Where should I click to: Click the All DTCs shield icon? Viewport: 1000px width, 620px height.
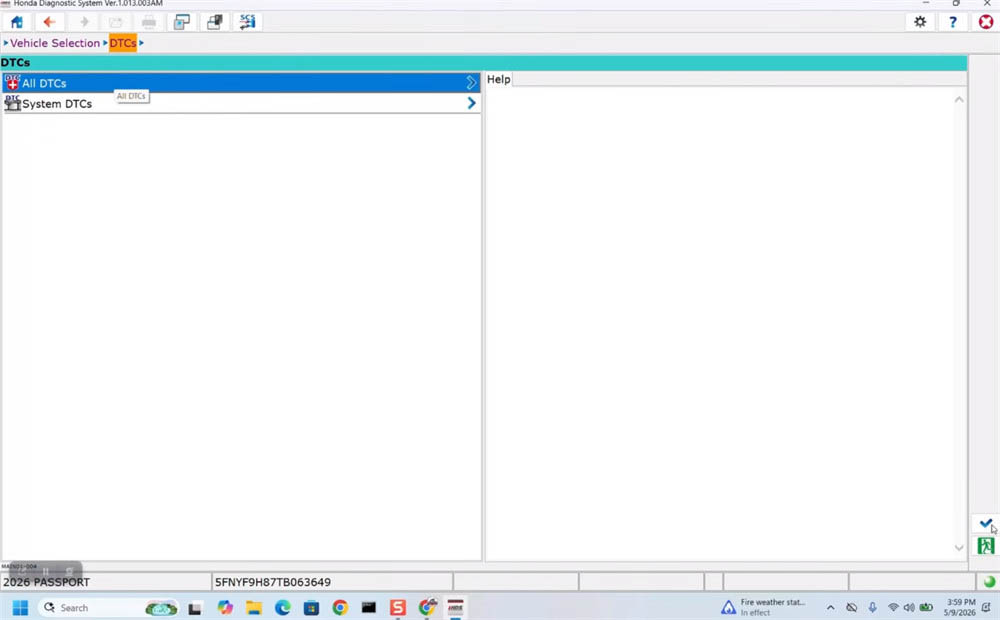pyautogui.click(x=12, y=82)
